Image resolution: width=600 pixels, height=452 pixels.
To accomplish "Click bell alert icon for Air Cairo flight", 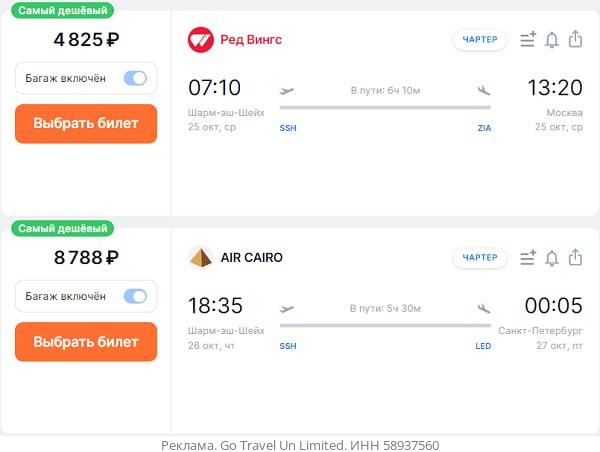I will coord(551,258).
